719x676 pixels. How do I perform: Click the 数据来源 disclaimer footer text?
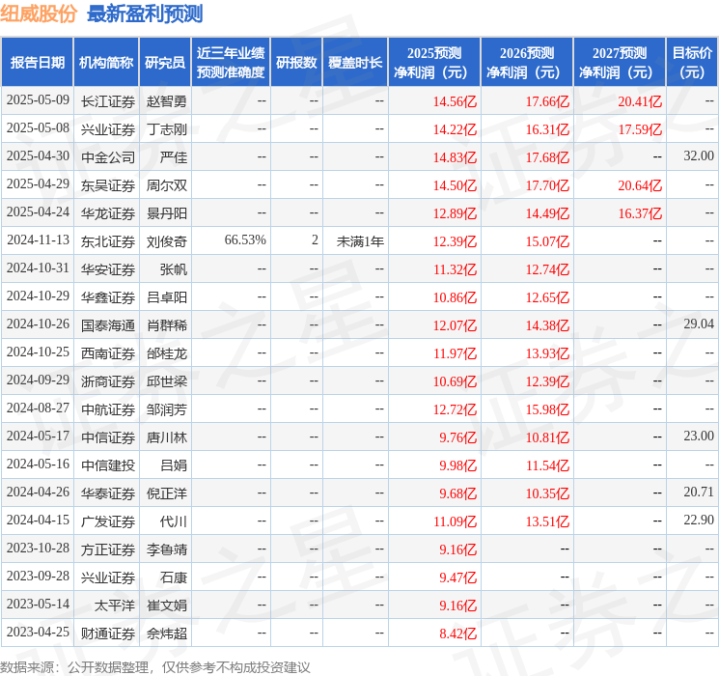pyautogui.click(x=155, y=667)
